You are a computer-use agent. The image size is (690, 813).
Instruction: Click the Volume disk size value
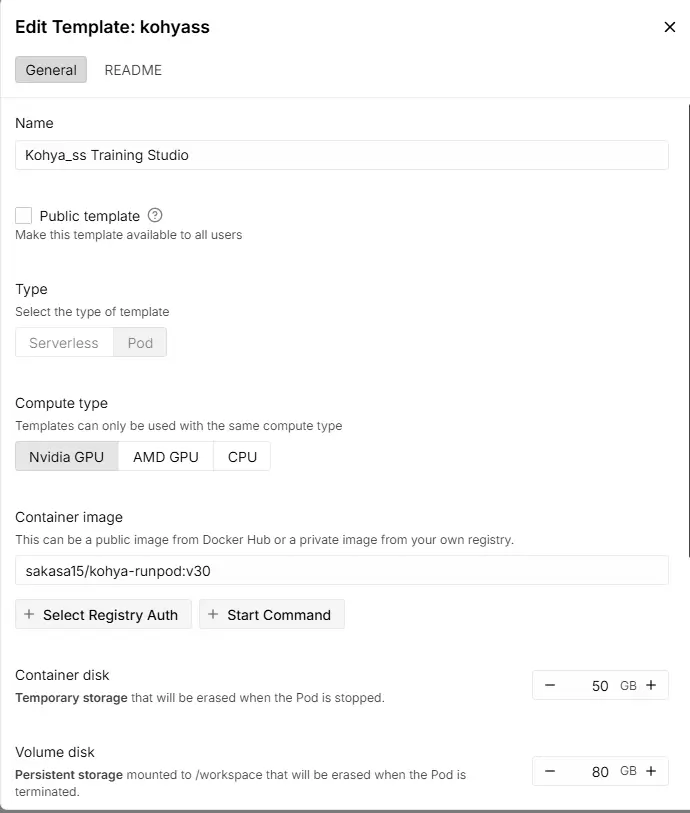point(599,772)
